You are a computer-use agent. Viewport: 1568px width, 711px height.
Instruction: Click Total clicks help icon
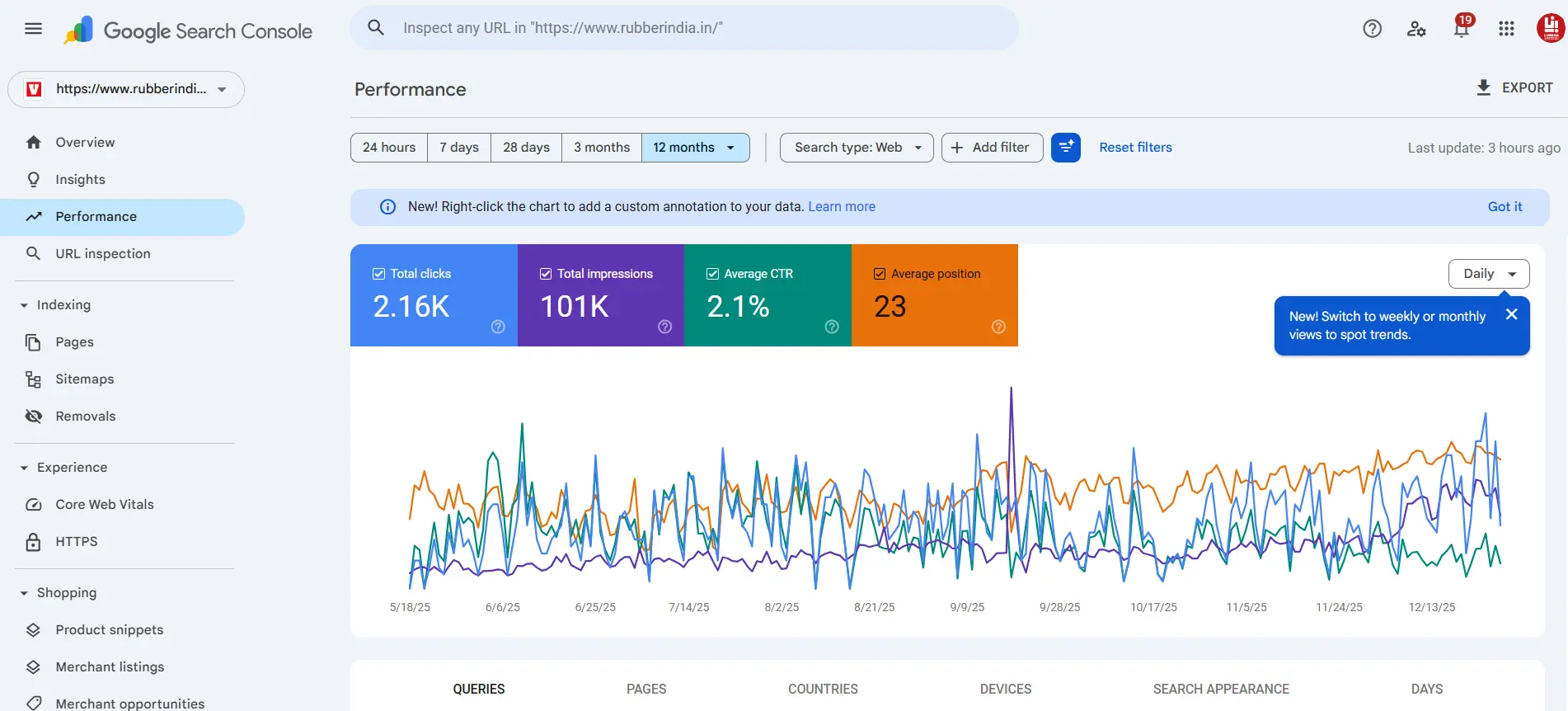[x=498, y=327]
